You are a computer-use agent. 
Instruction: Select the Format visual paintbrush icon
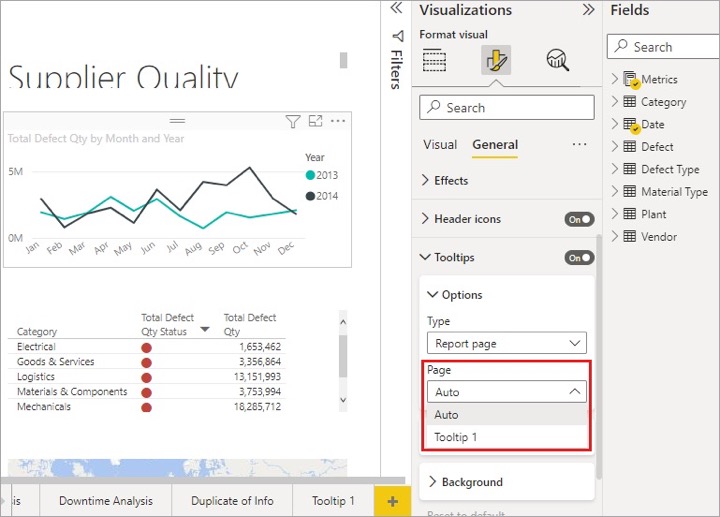[x=496, y=60]
